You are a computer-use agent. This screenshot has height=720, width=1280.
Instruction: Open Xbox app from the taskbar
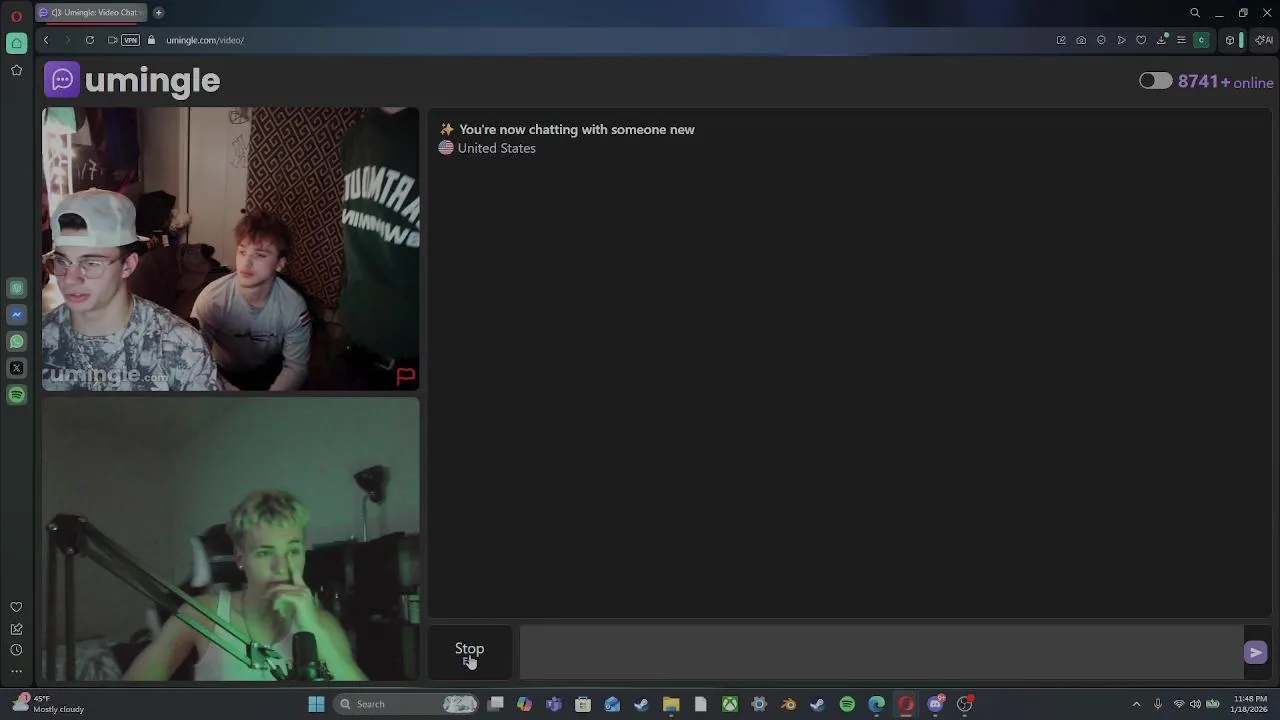(730, 704)
